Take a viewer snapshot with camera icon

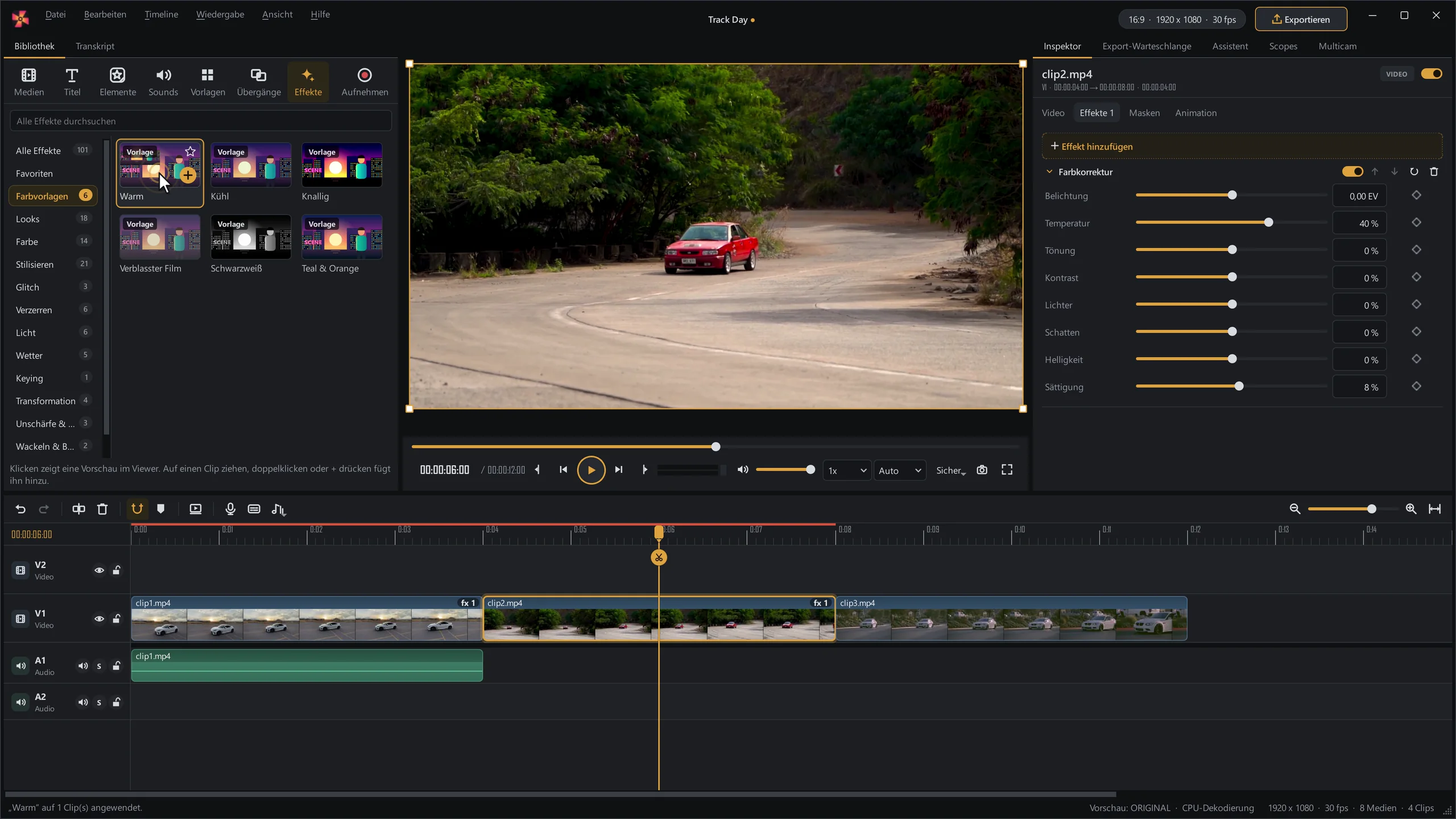coord(982,470)
